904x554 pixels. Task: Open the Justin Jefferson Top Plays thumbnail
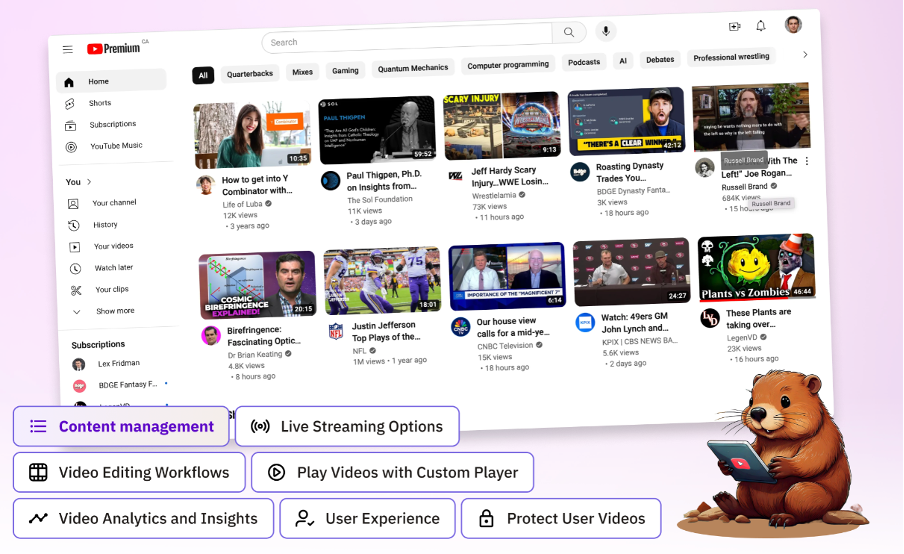click(x=382, y=281)
